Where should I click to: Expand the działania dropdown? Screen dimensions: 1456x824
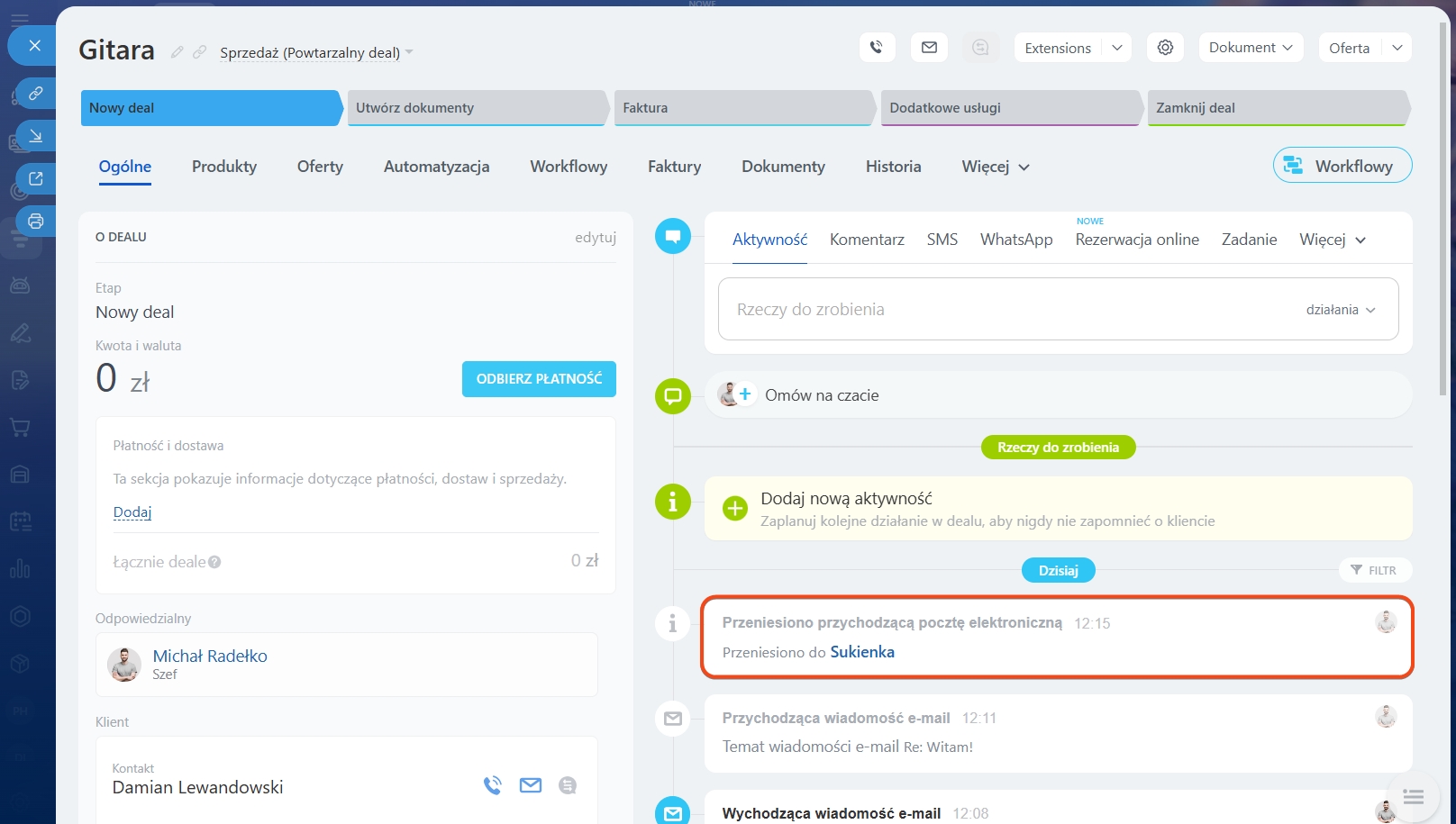tap(1341, 310)
